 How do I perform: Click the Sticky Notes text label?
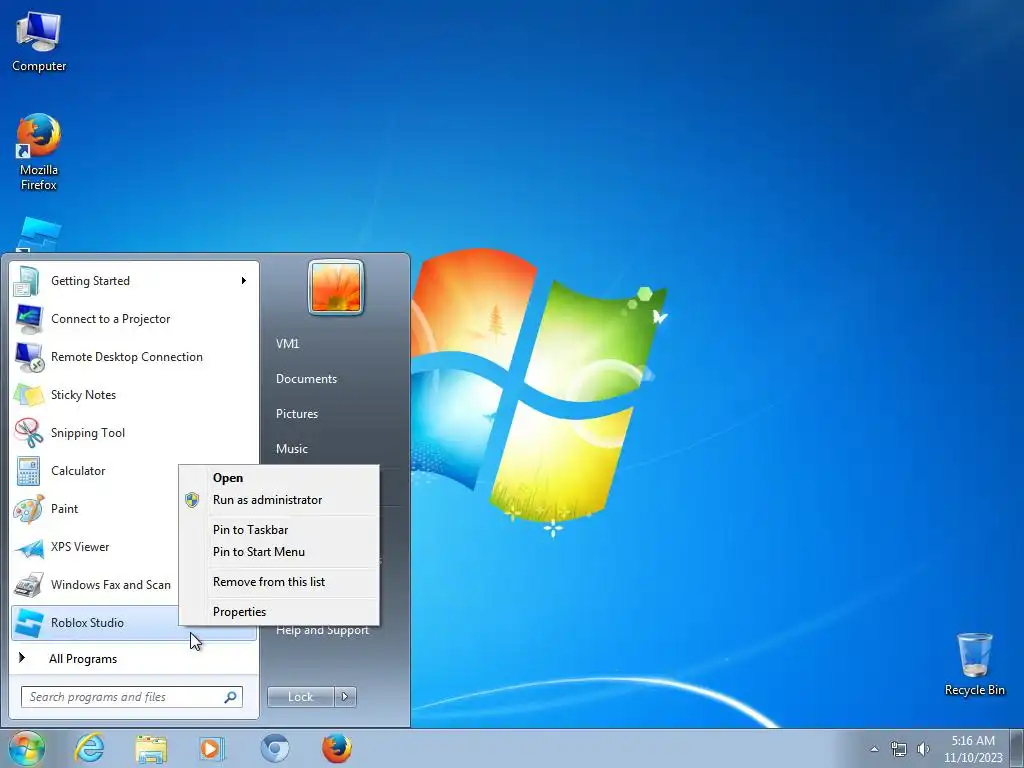point(84,394)
